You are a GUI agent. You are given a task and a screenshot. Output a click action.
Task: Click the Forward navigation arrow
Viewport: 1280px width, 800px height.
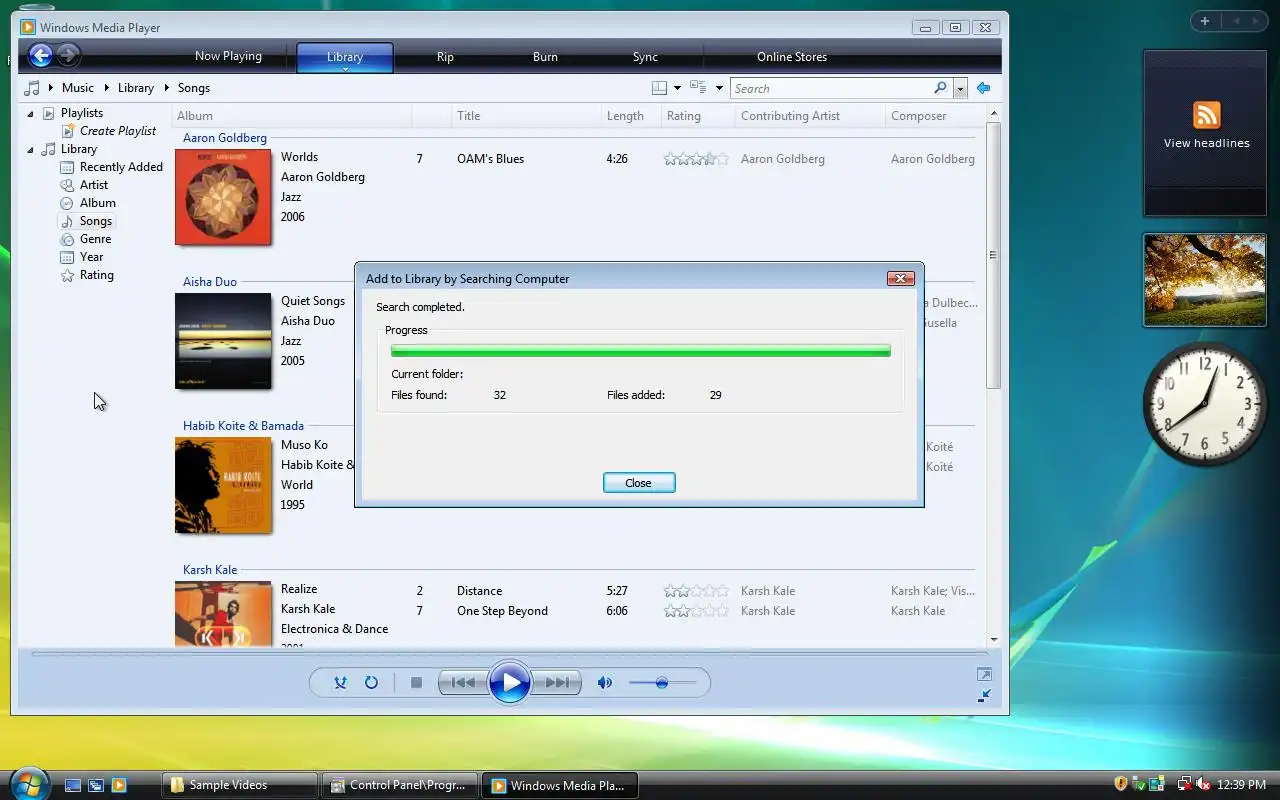point(68,56)
